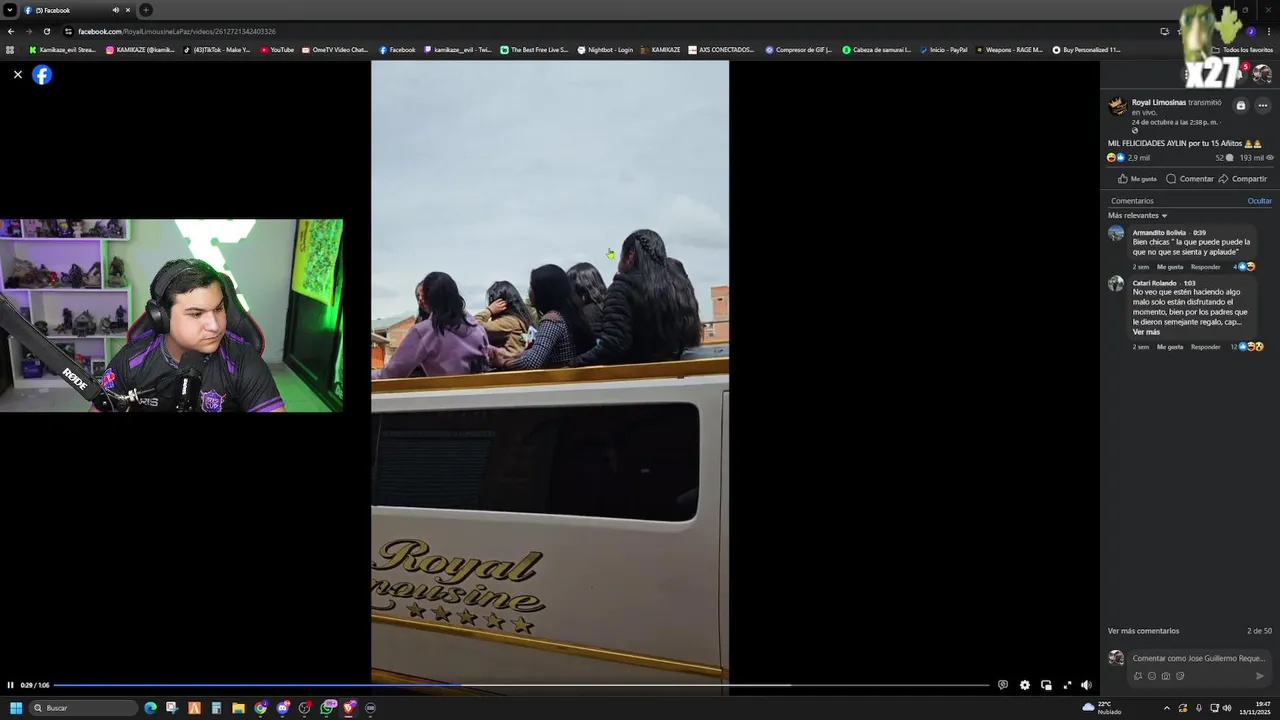The height and width of the screenshot is (720, 1280).
Task: Hide comments with Ocultar link
Action: click(x=1259, y=201)
